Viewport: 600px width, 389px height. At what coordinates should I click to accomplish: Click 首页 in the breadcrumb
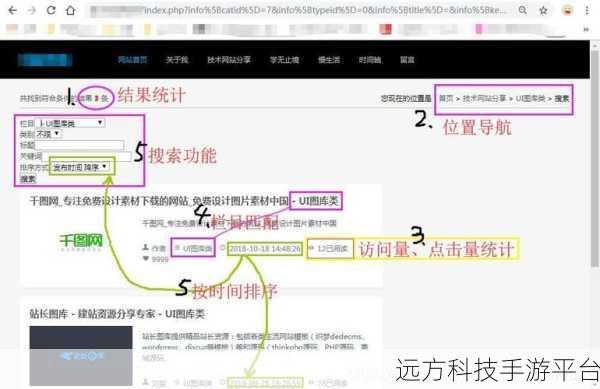click(446, 99)
